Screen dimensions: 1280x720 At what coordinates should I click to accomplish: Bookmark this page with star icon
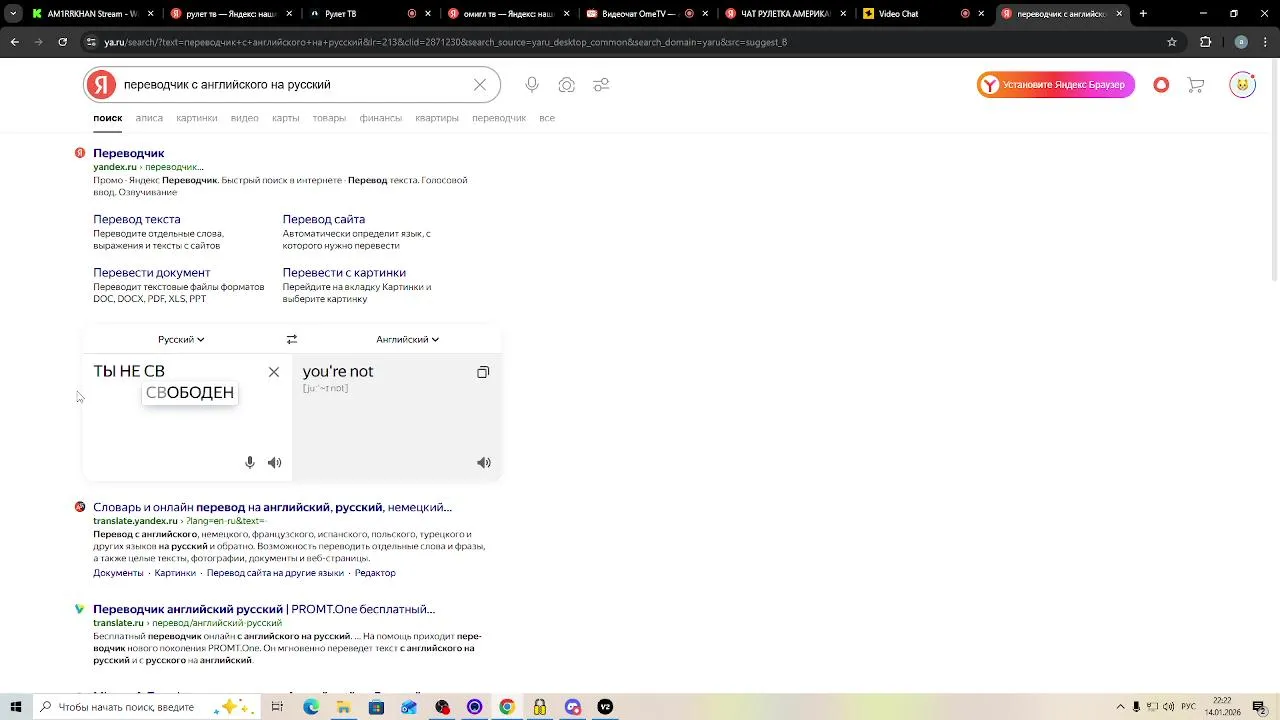click(1172, 42)
